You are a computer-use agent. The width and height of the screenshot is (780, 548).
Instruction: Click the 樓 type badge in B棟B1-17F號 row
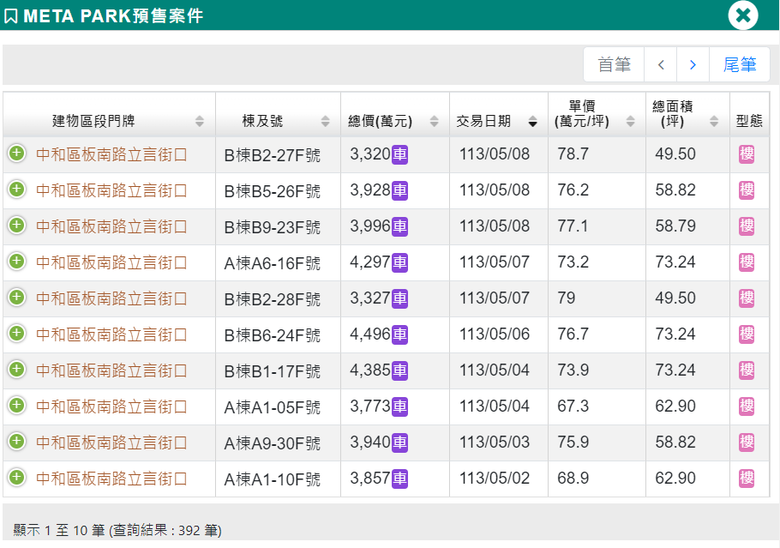[746, 371]
